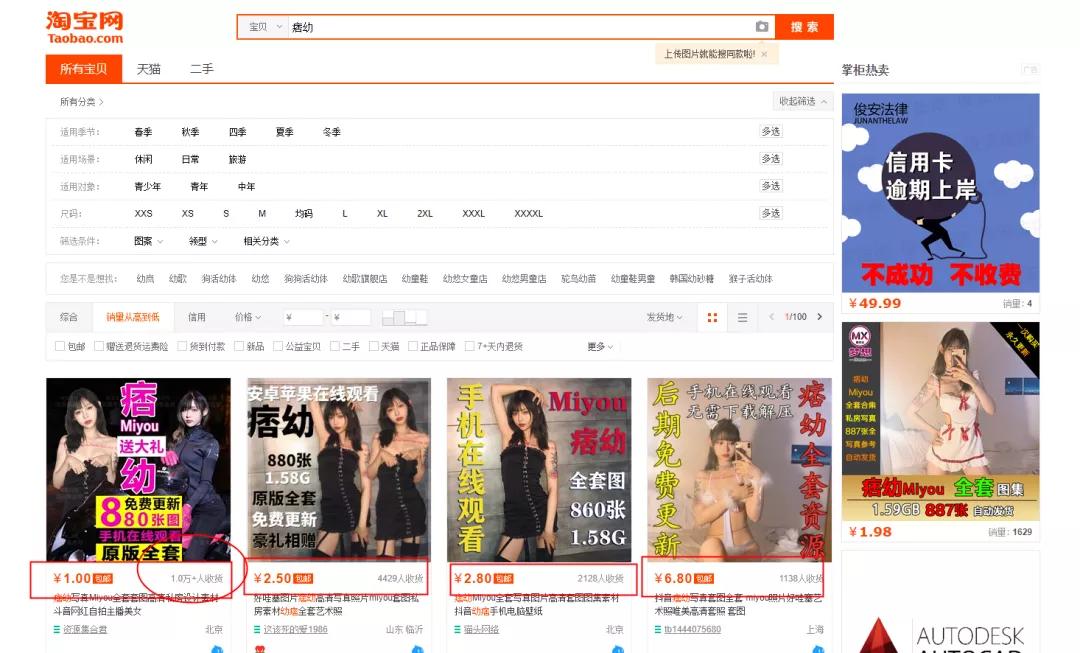This screenshot has width=1080, height=653.
Task: Click the minimum price input box
Action: point(304,317)
